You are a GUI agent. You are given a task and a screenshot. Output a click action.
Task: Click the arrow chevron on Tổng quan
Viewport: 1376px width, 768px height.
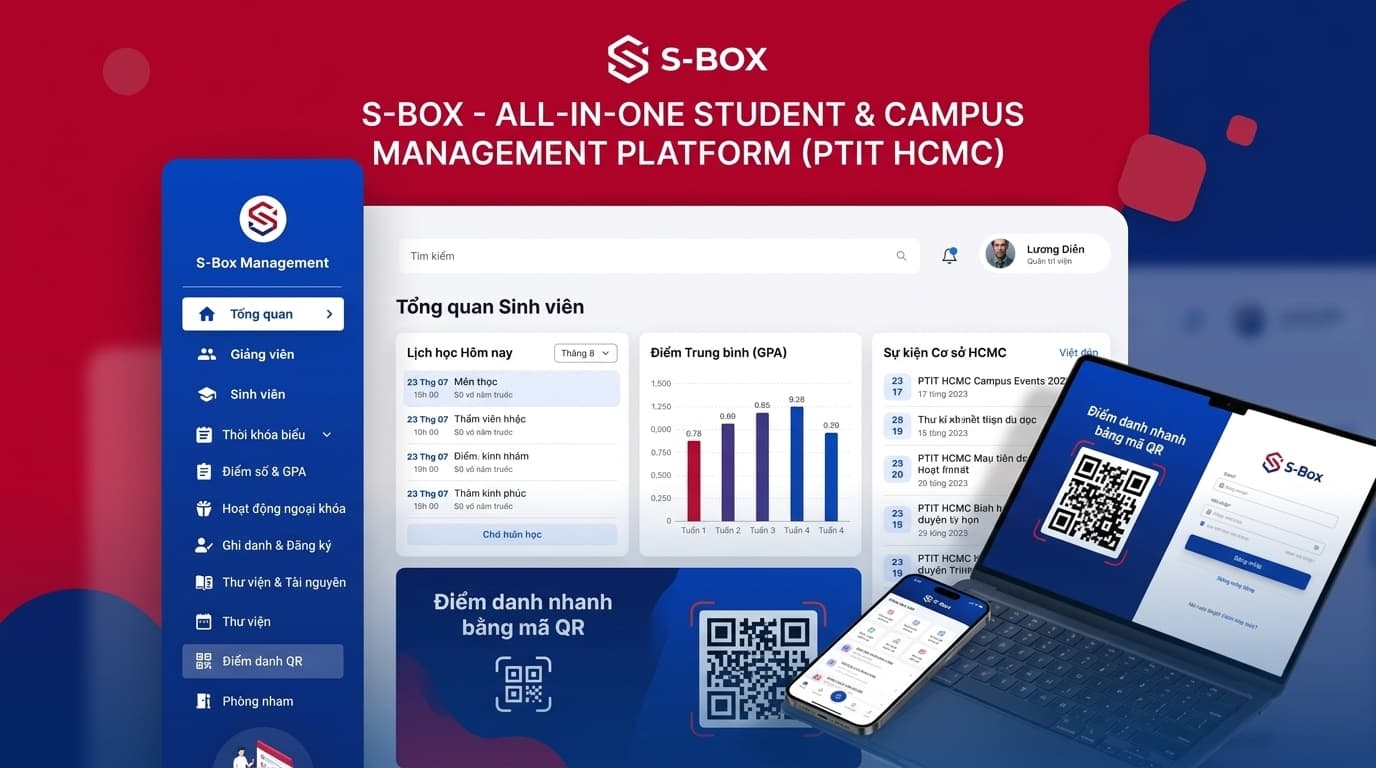pyautogui.click(x=329, y=314)
